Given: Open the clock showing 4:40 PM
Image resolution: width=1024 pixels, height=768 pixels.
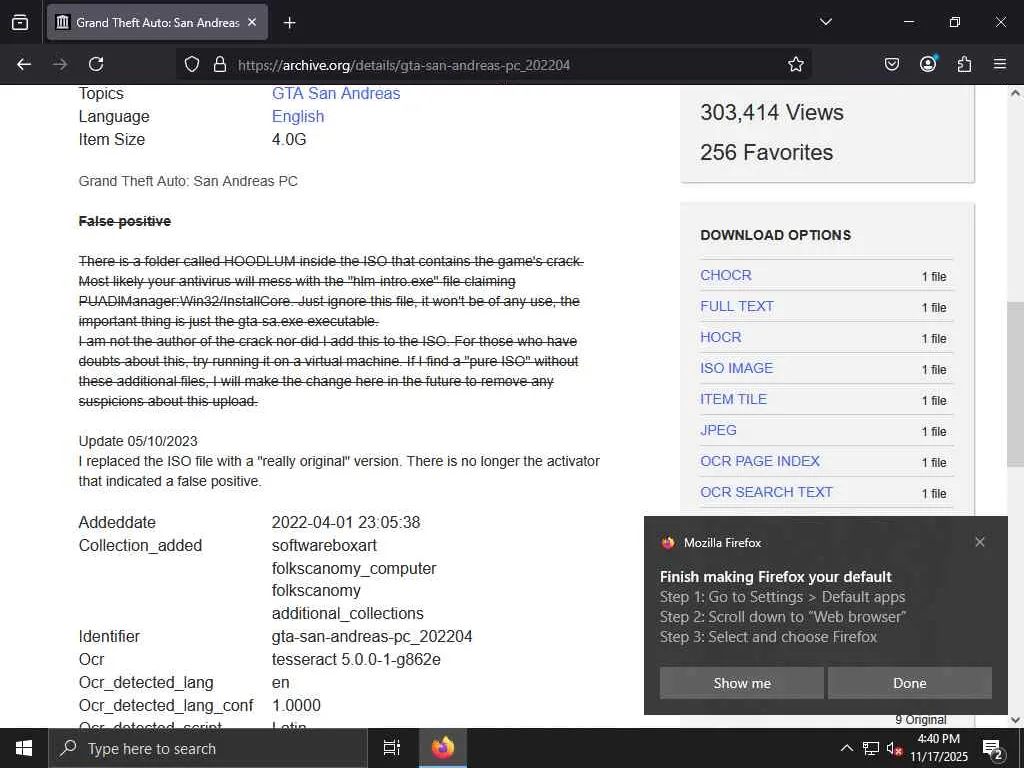Looking at the screenshot, I should [939, 748].
